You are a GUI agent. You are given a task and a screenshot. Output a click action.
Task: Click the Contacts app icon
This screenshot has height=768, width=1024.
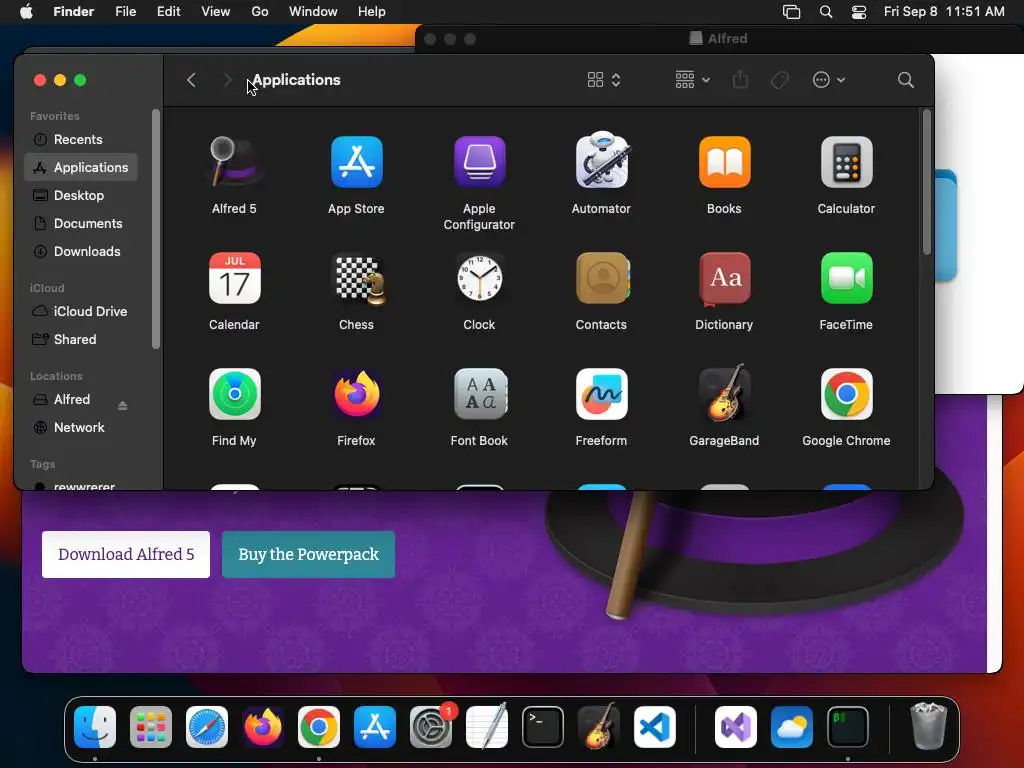click(602, 278)
